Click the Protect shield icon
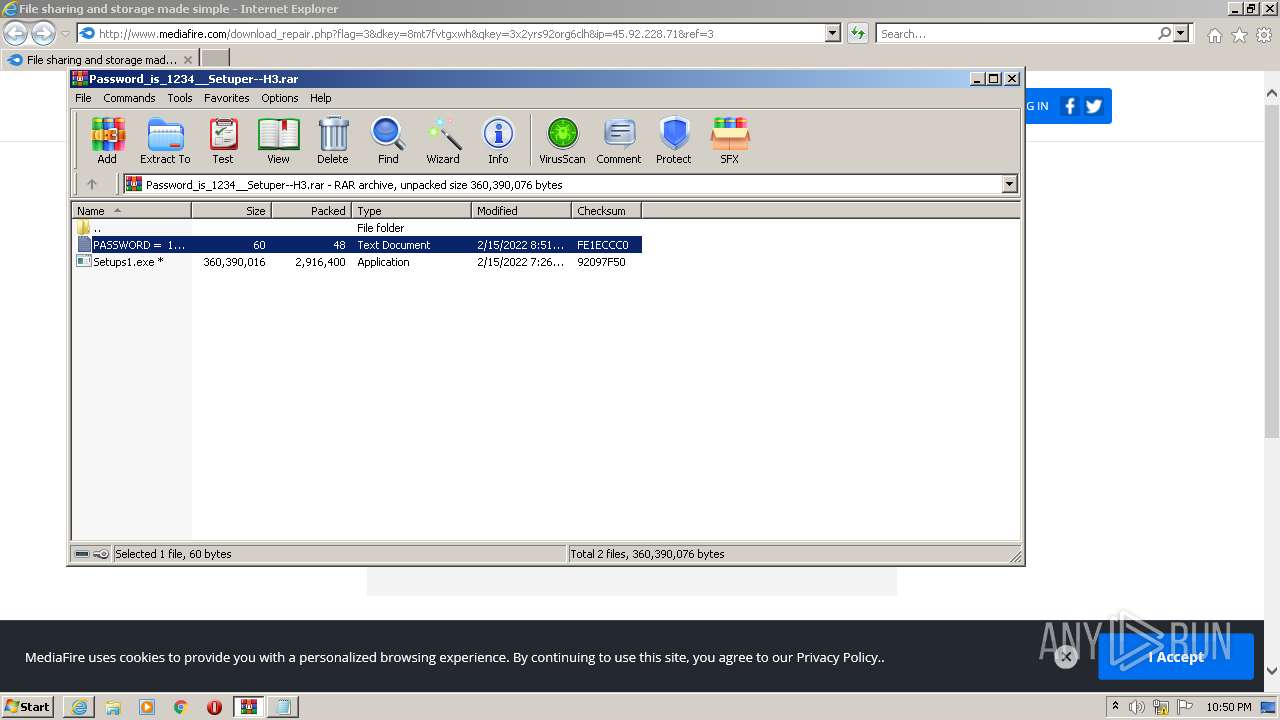The height and width of the screenshot is (720, 1280). (x=674, y=140)
